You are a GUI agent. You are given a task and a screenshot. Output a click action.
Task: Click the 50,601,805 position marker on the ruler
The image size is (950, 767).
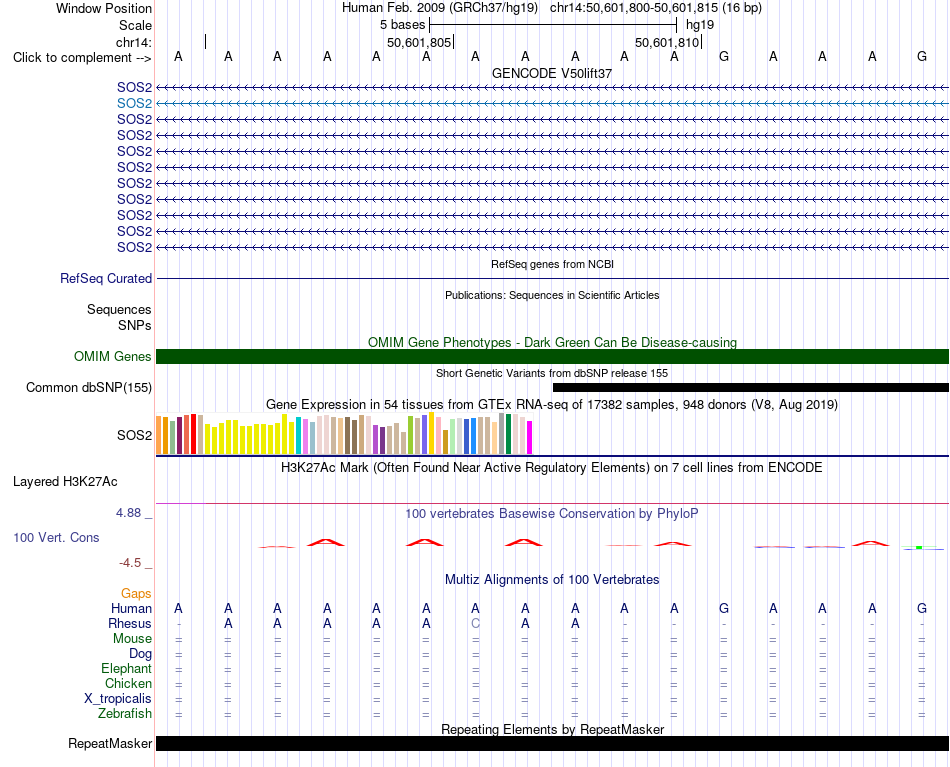(x=419, y=42)
